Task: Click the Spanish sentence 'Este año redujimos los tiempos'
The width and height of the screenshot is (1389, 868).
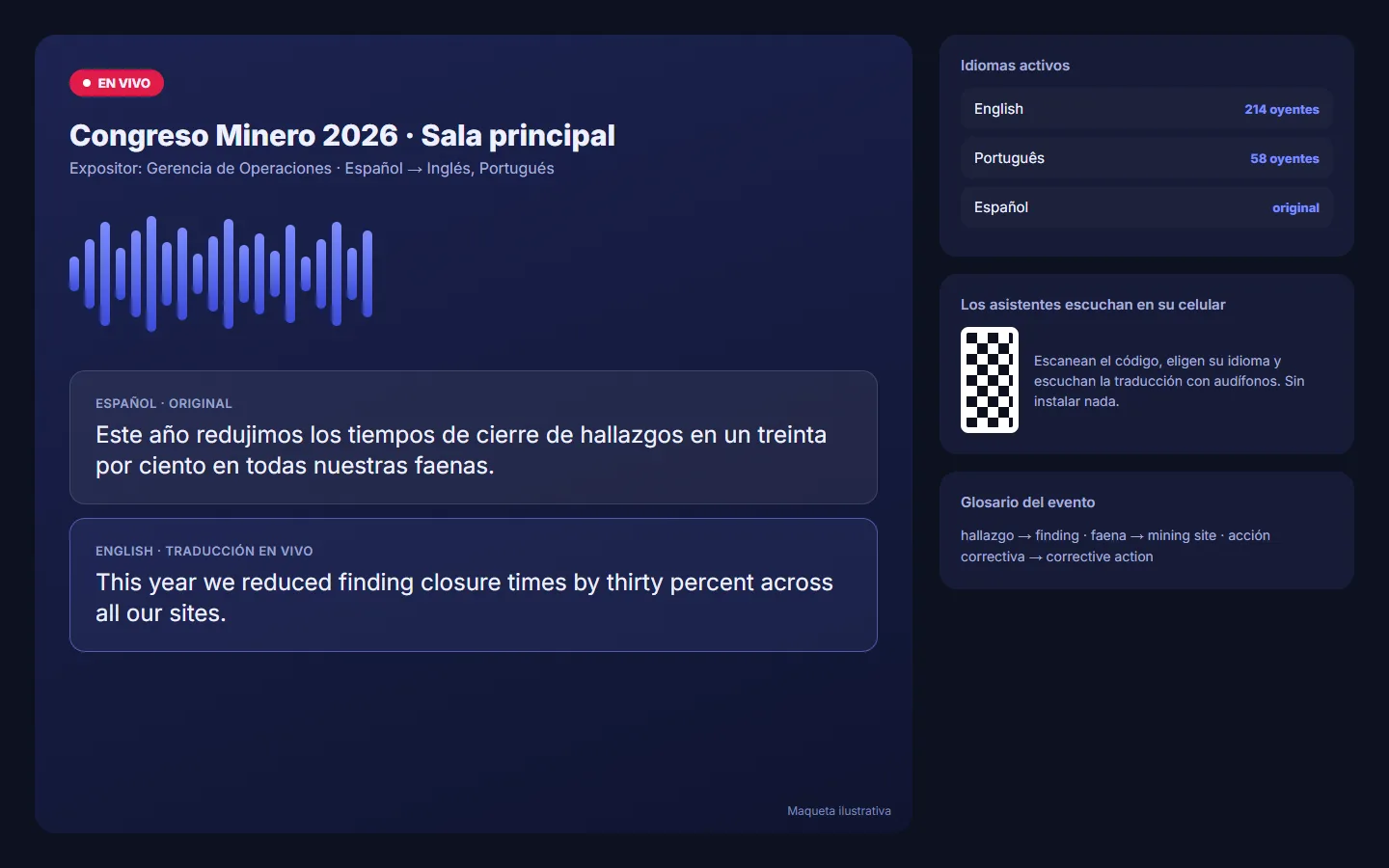Action: coord(461,450)
